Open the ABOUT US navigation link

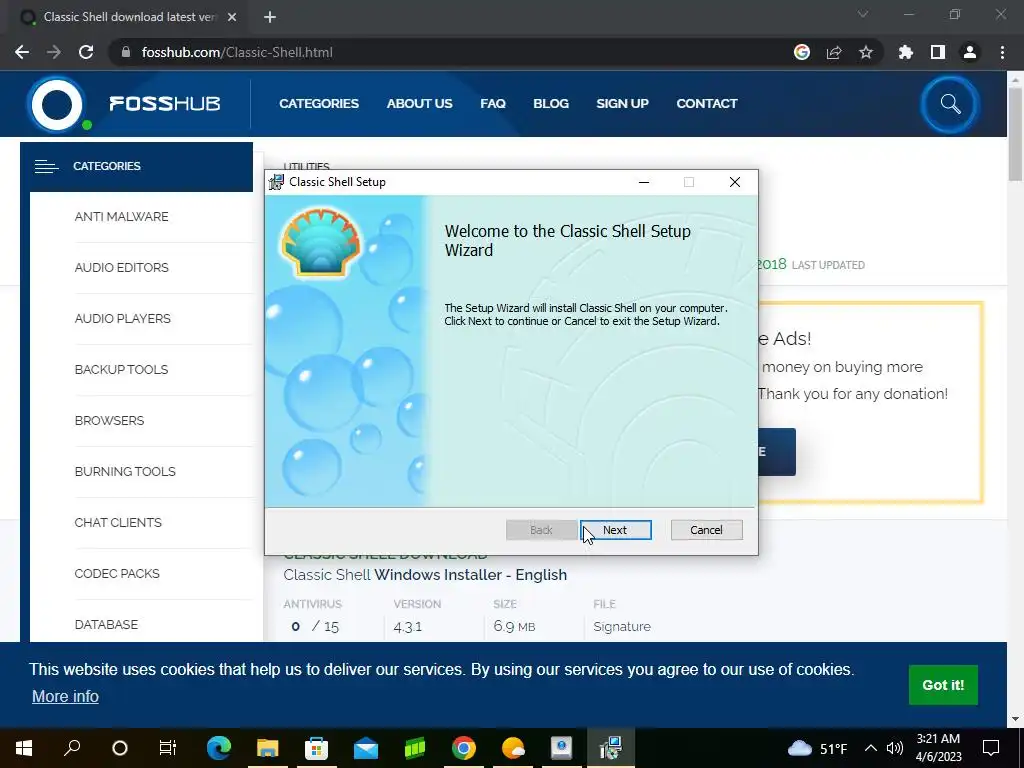tap(419, 103)
